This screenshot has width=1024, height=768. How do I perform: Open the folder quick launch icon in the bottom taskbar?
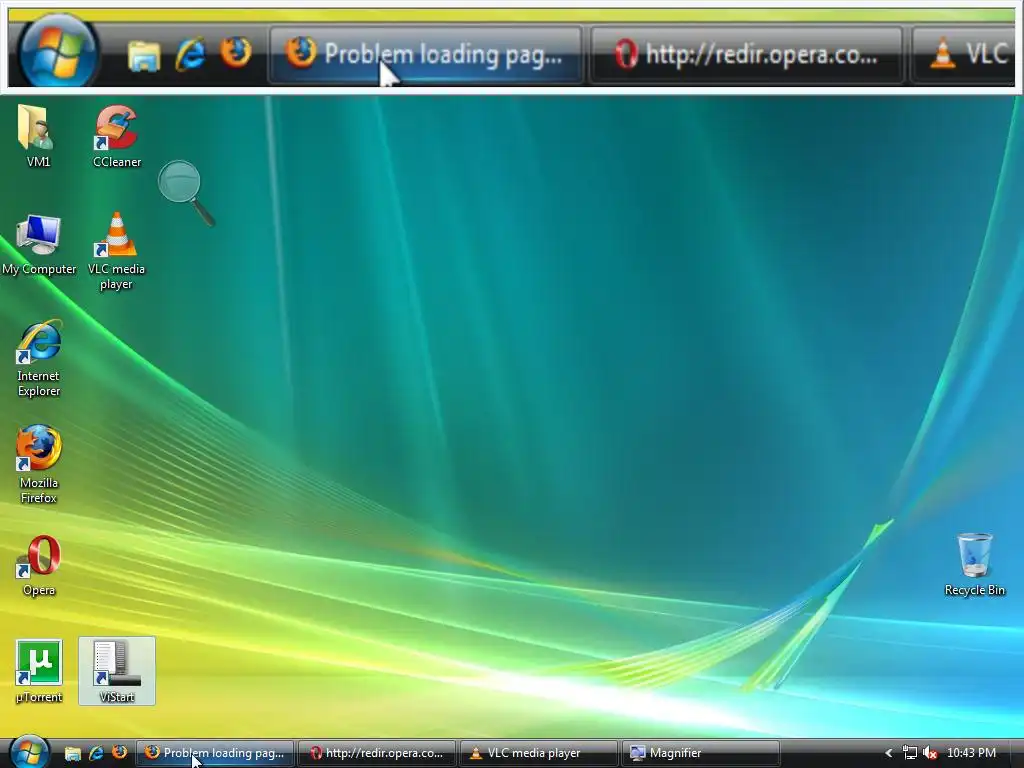72,754
